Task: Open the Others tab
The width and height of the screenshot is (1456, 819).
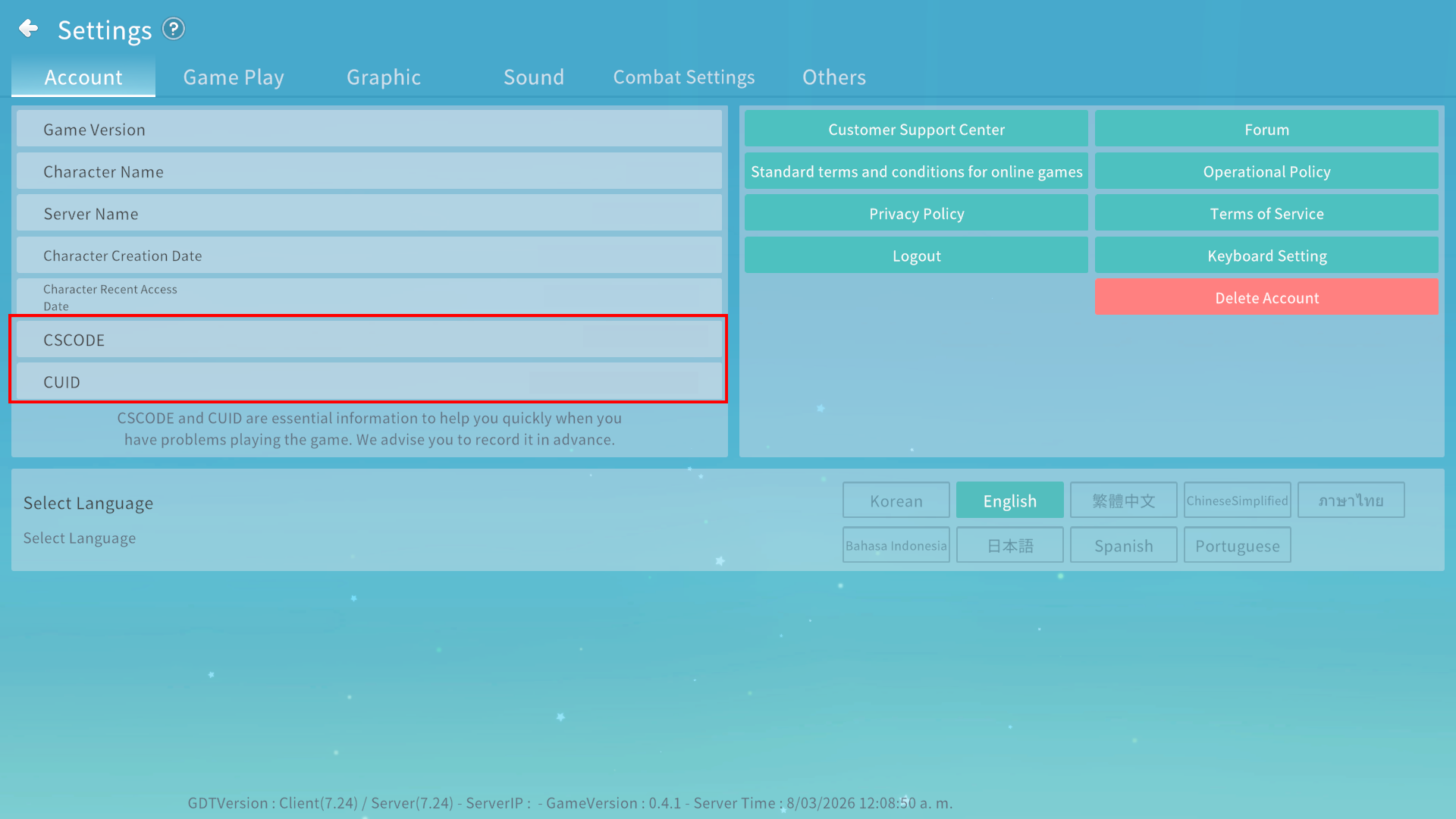Action: click(x=834, y=77)
